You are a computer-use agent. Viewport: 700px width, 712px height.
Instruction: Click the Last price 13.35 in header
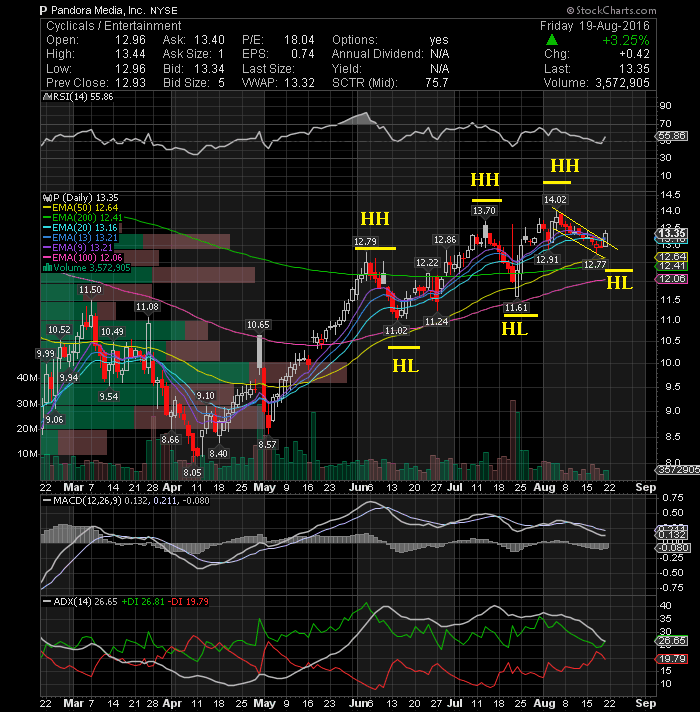(635, 69)
